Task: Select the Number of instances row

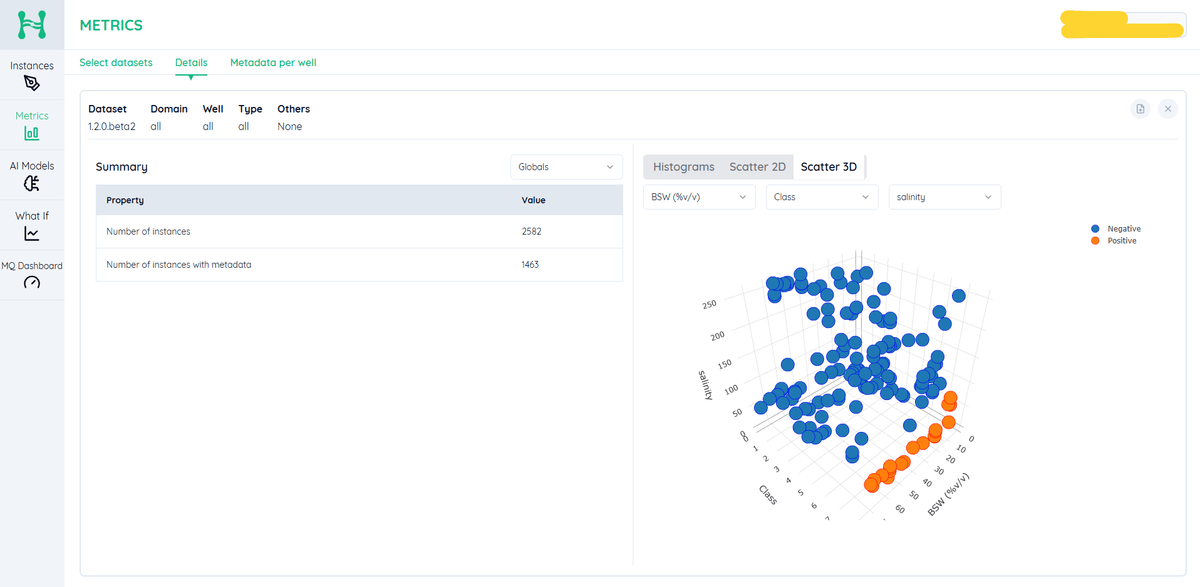Action: (359, 232)
